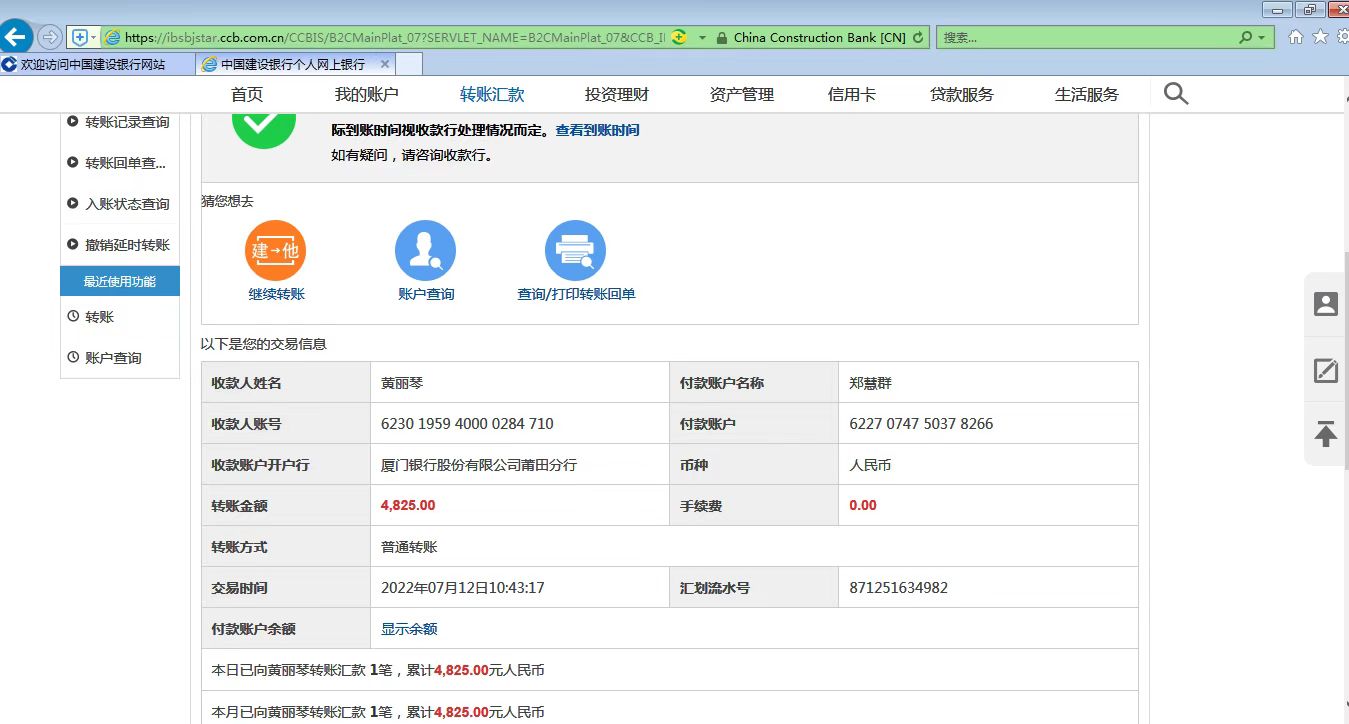Click the shield security icon beside address bar
The height and width of the screenshot is (724, 1349).
tap(79, 37)
